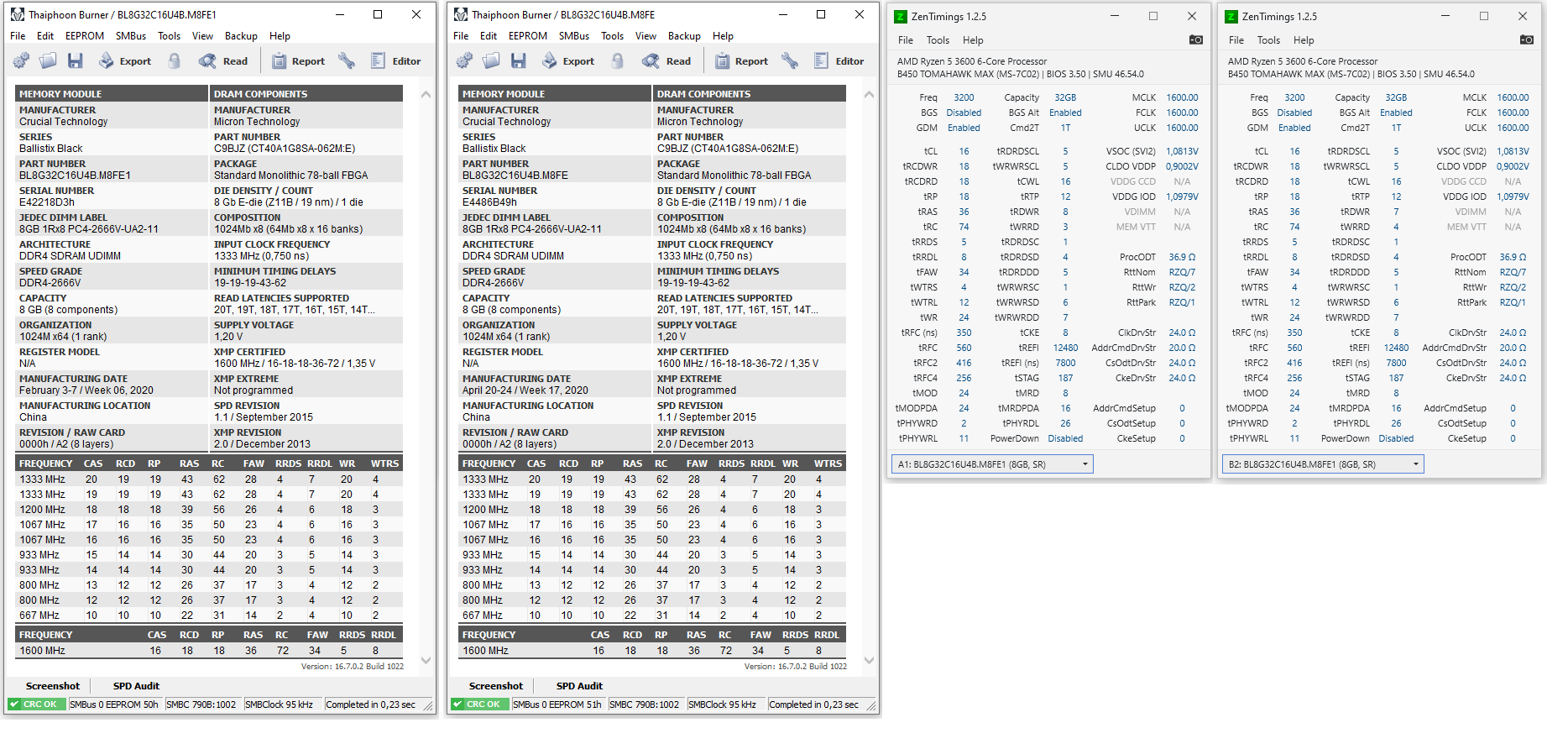This screenshot has width=1568, height=749.
Task: Open gear settings icon in EEPROM 50h Thaiphoon window
Action: pyautogui.click(x=22, y=60)
